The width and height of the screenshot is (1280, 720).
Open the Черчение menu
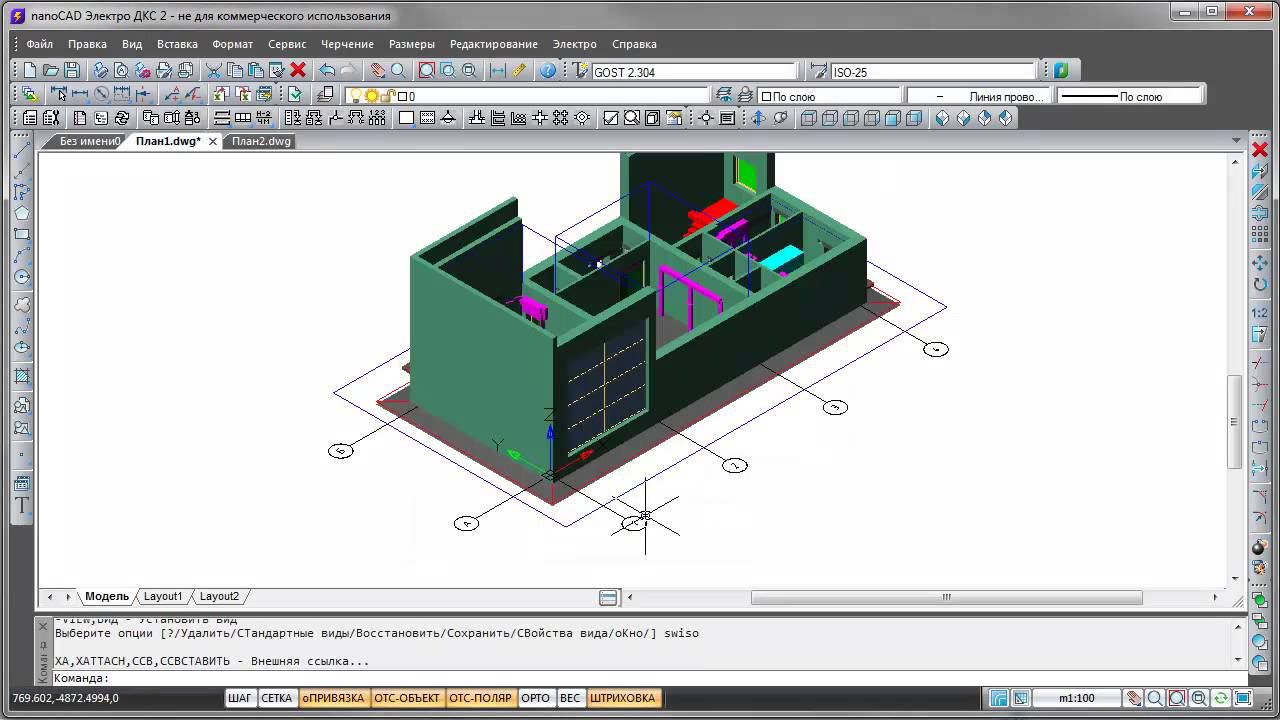click(347, 44)
